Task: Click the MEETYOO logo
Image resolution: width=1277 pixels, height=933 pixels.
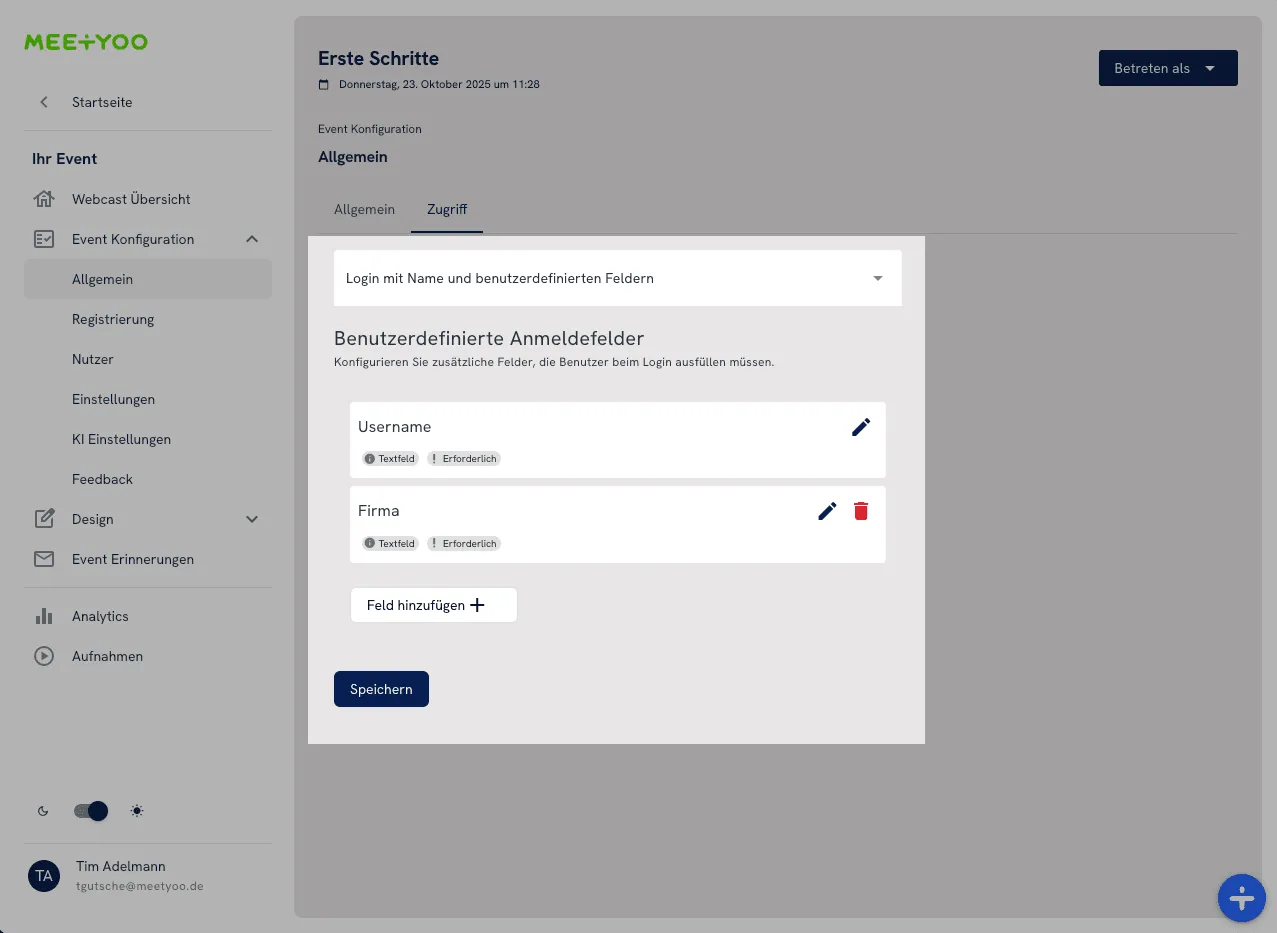Action: tap(86, 42)
